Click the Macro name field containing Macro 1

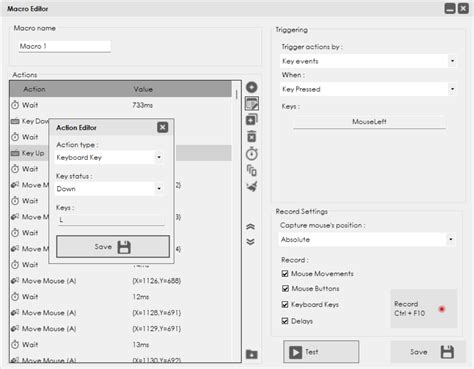(x=65, y=46)
